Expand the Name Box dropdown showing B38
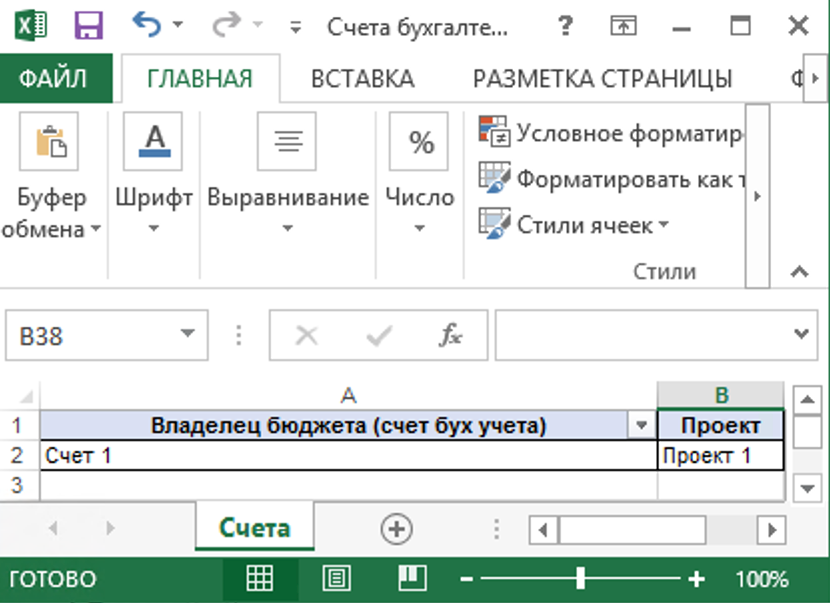Screen dimensions: 830x603 [x=187, y=336]
